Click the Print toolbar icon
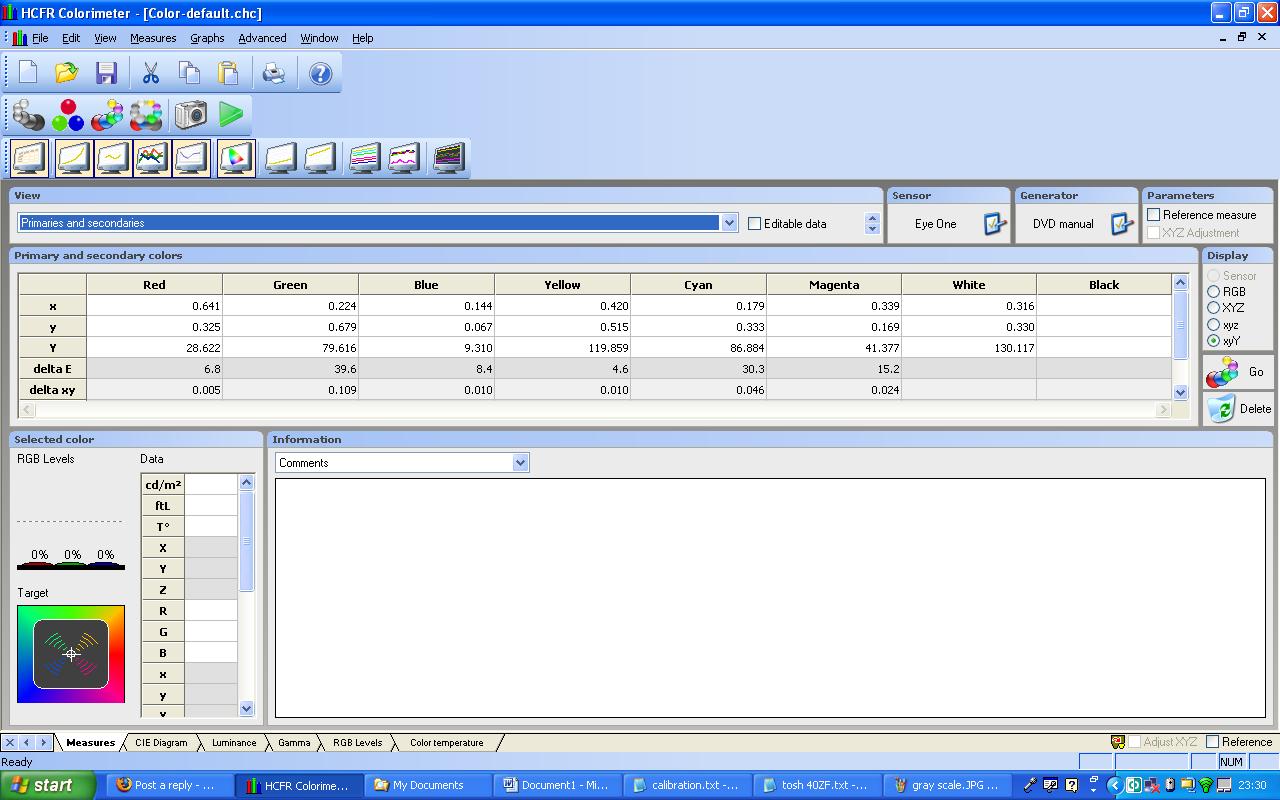Screen dimensions: 1280x800 coord(273,73)
